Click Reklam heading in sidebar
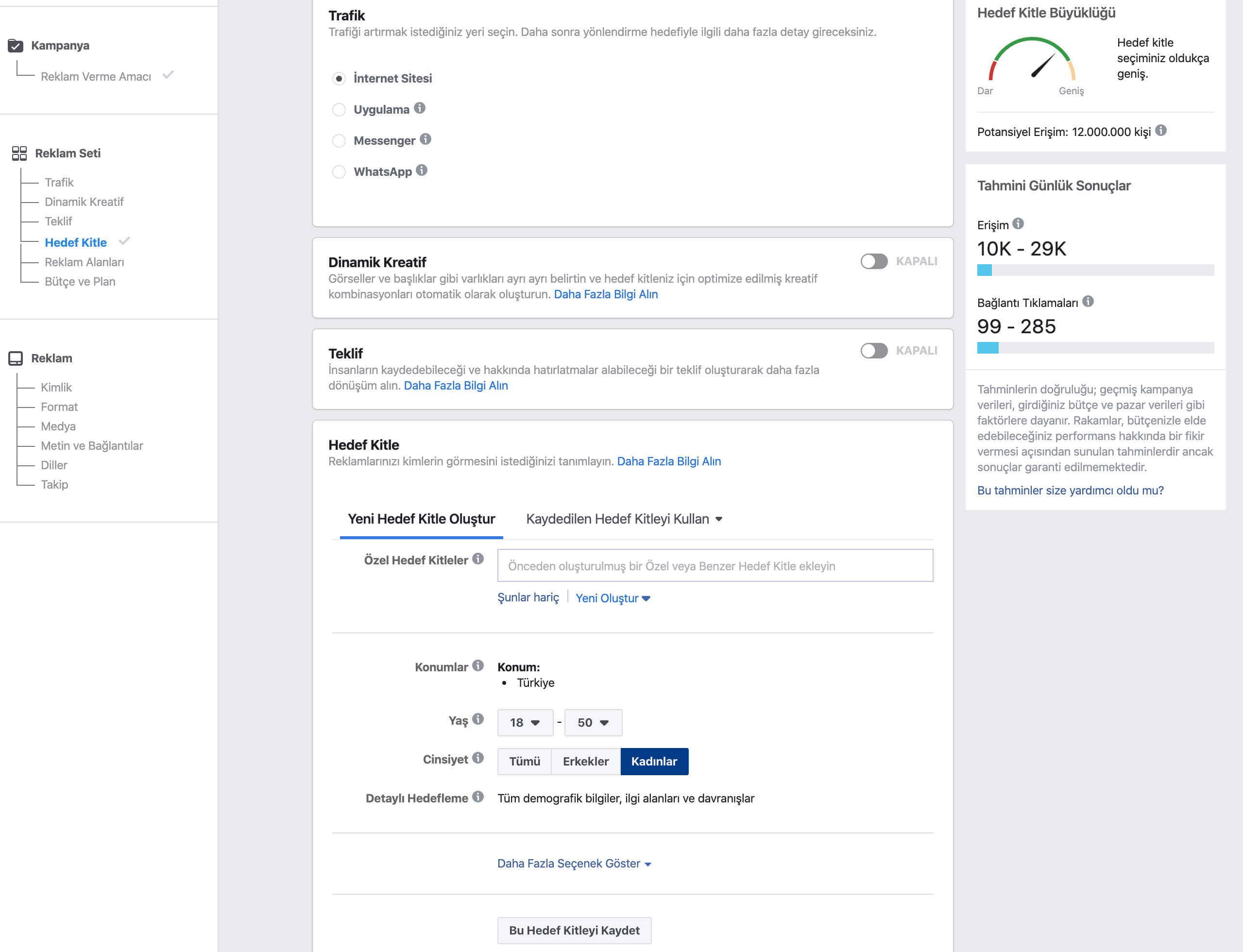The image size is (1243, 952). pyautogui.click(x=51, y=358)
